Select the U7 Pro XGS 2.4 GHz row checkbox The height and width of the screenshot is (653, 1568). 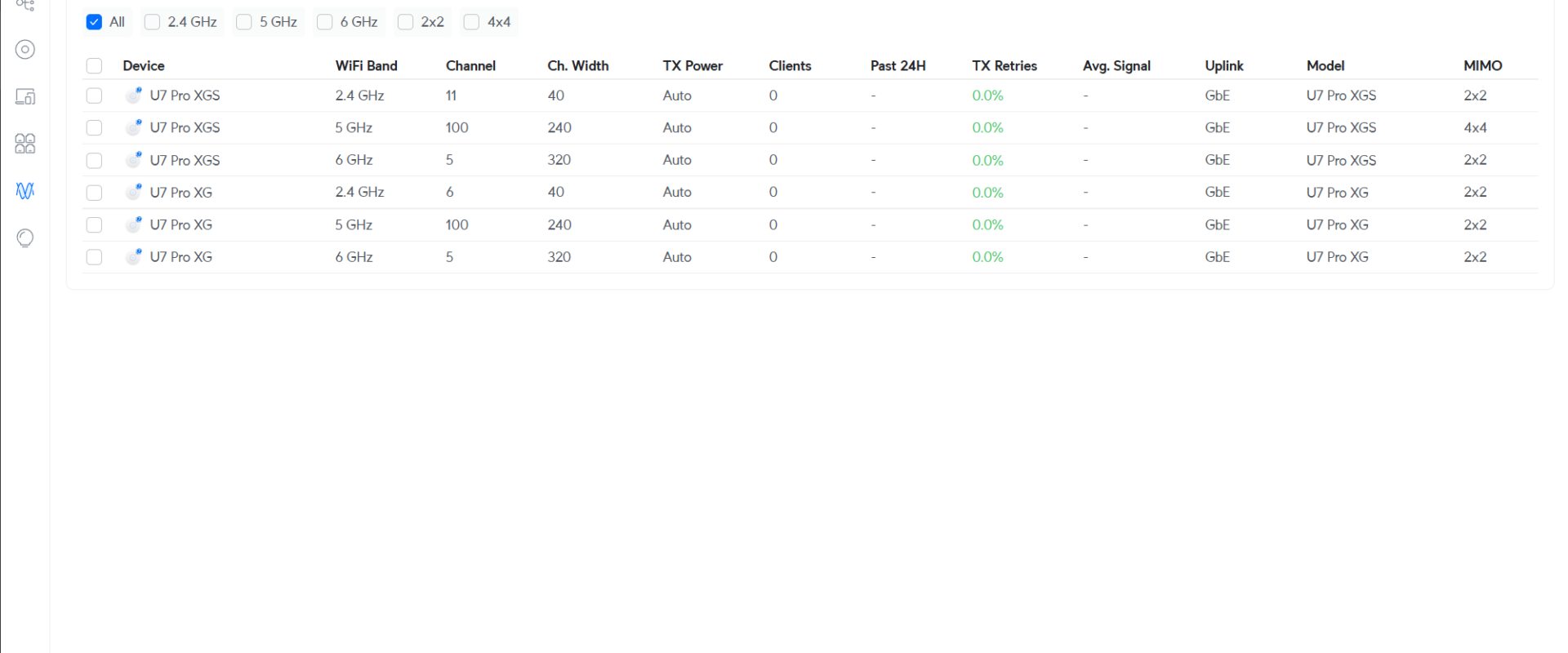[94, 96]
